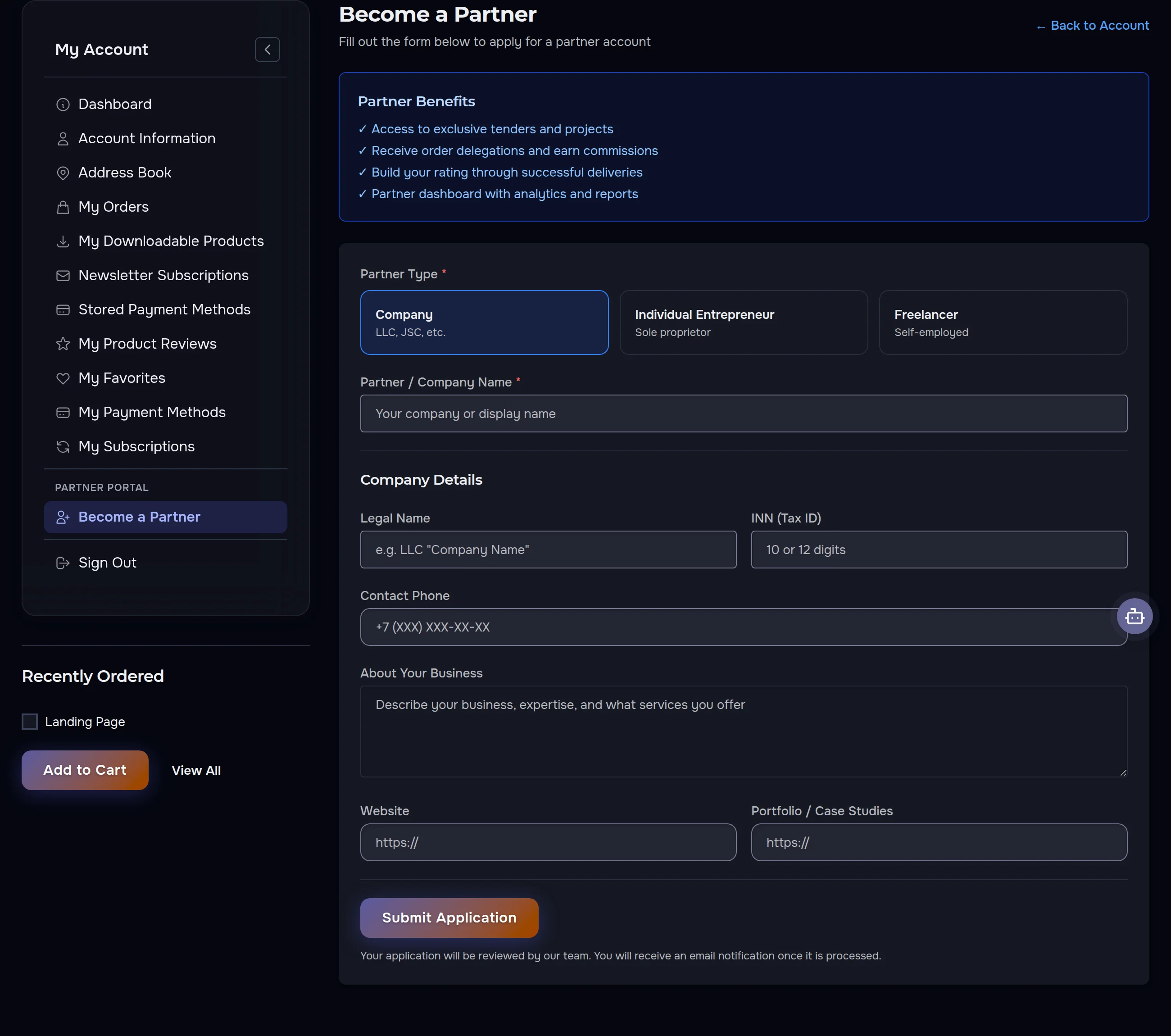Select the Freelancer partner type
Screen dimensions: 1171x1036
pos(1003,323)
